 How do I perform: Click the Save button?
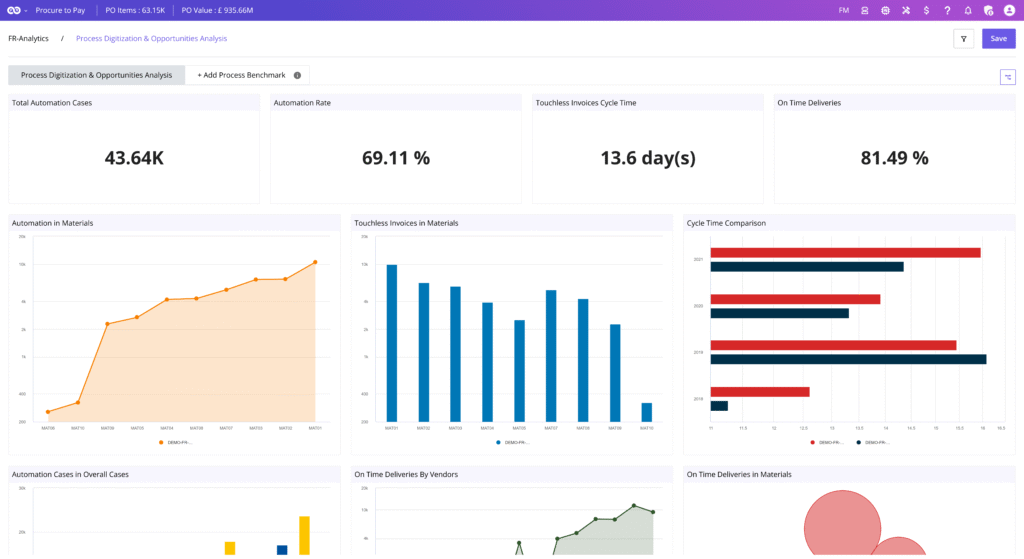[x=998, y=39]
